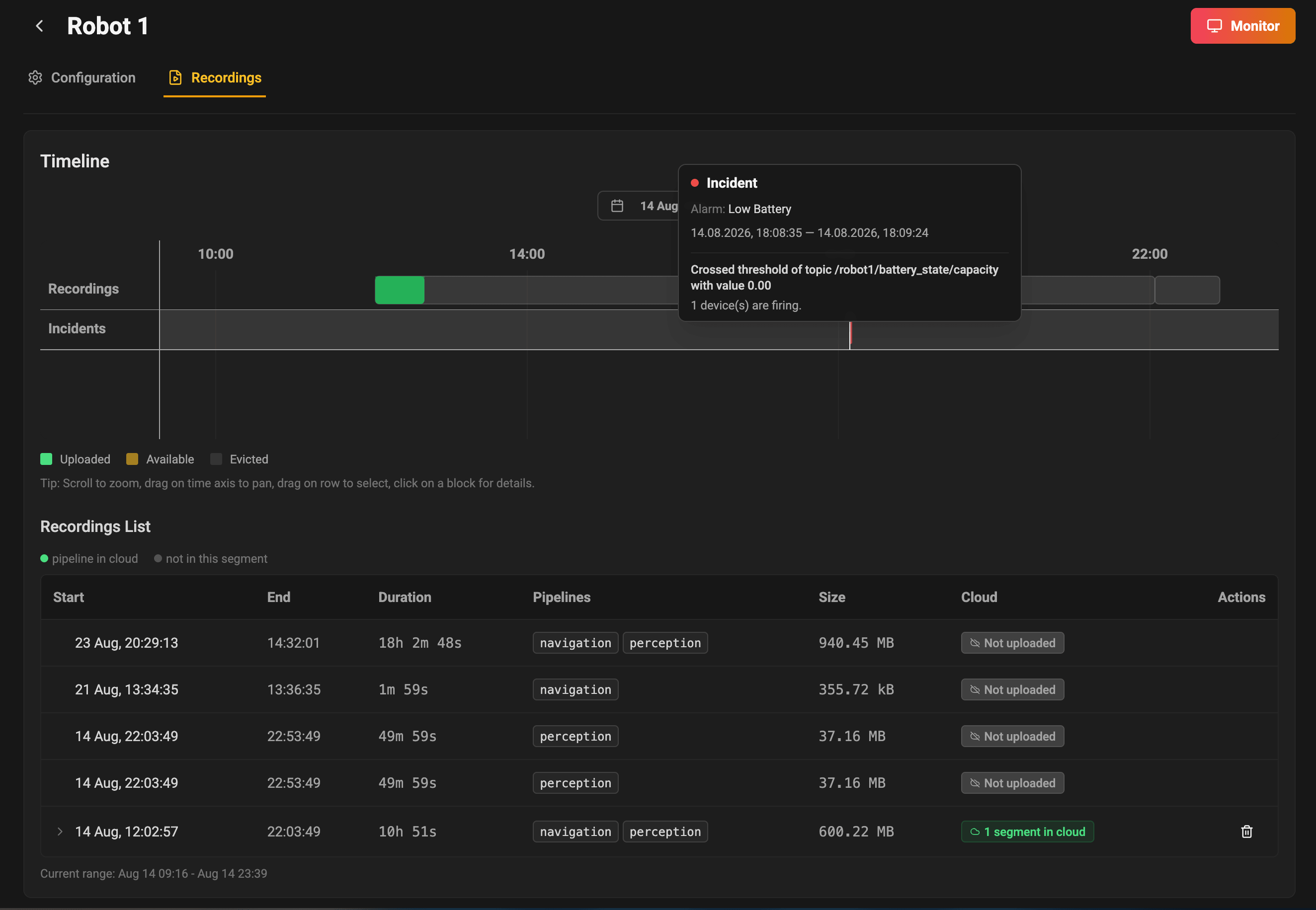
Task: Click the Evicted gray legend swatch
Action: coord(216,459)
